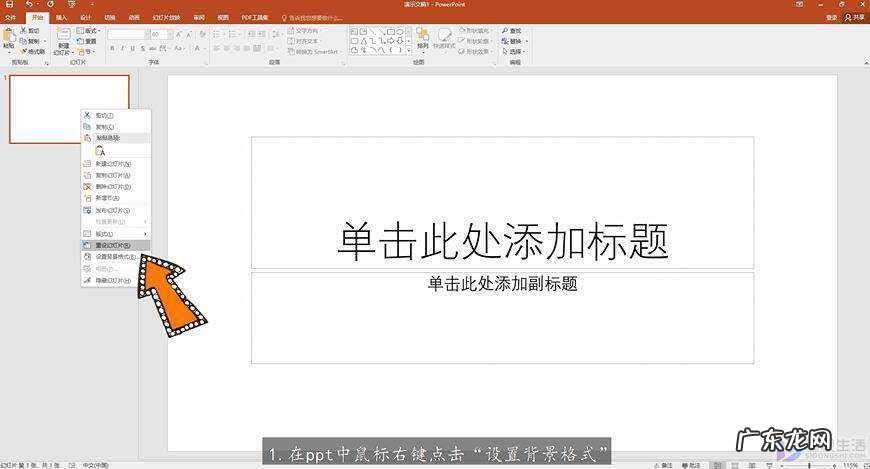The height and width of the screenshot is (469, 870).
Task: Open the Select (选择) dropdown in editing group
Action: [x=514, y=51]
